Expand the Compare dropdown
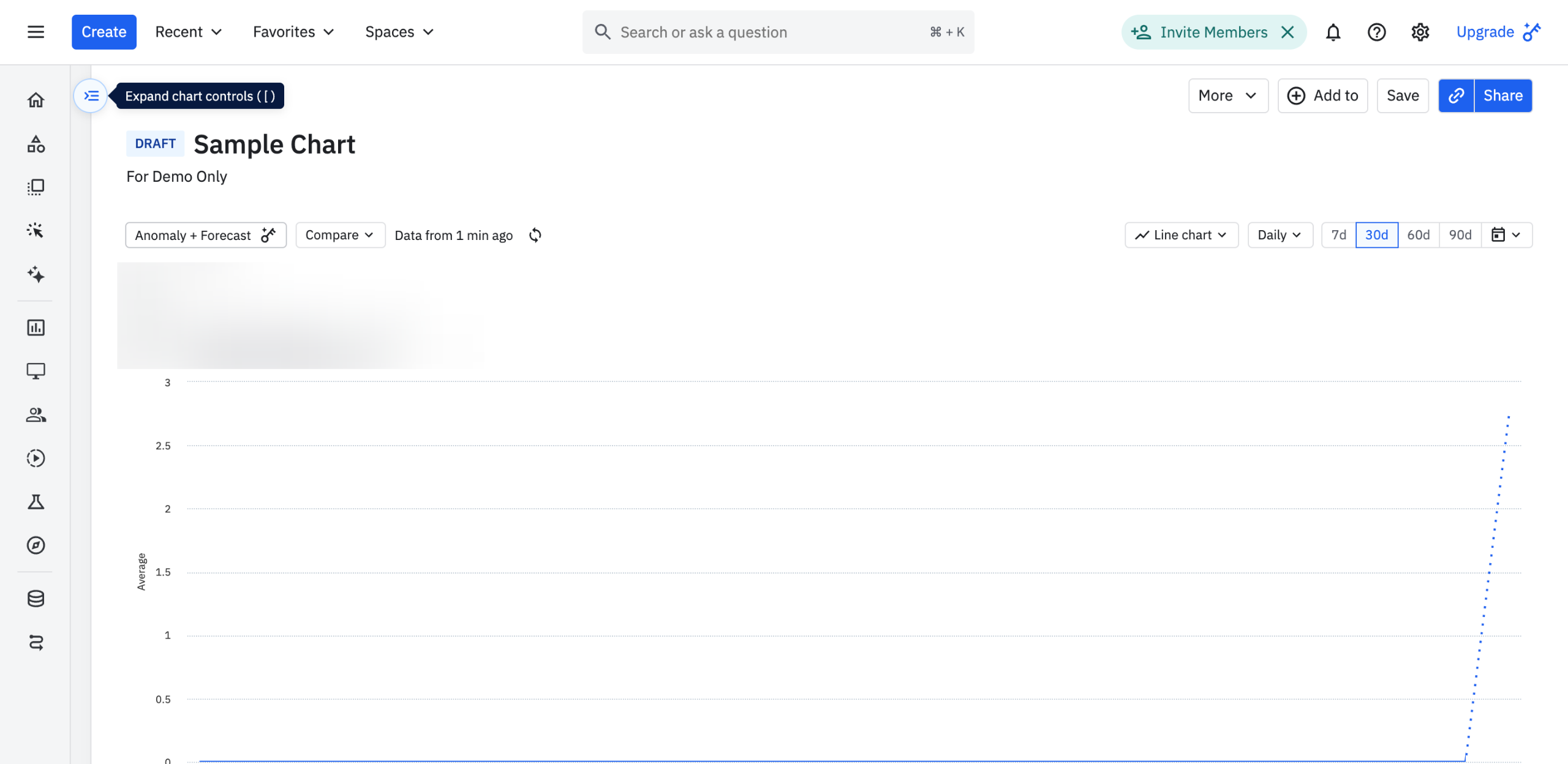Screen dimensions: 1568x764 coord(340,235)
